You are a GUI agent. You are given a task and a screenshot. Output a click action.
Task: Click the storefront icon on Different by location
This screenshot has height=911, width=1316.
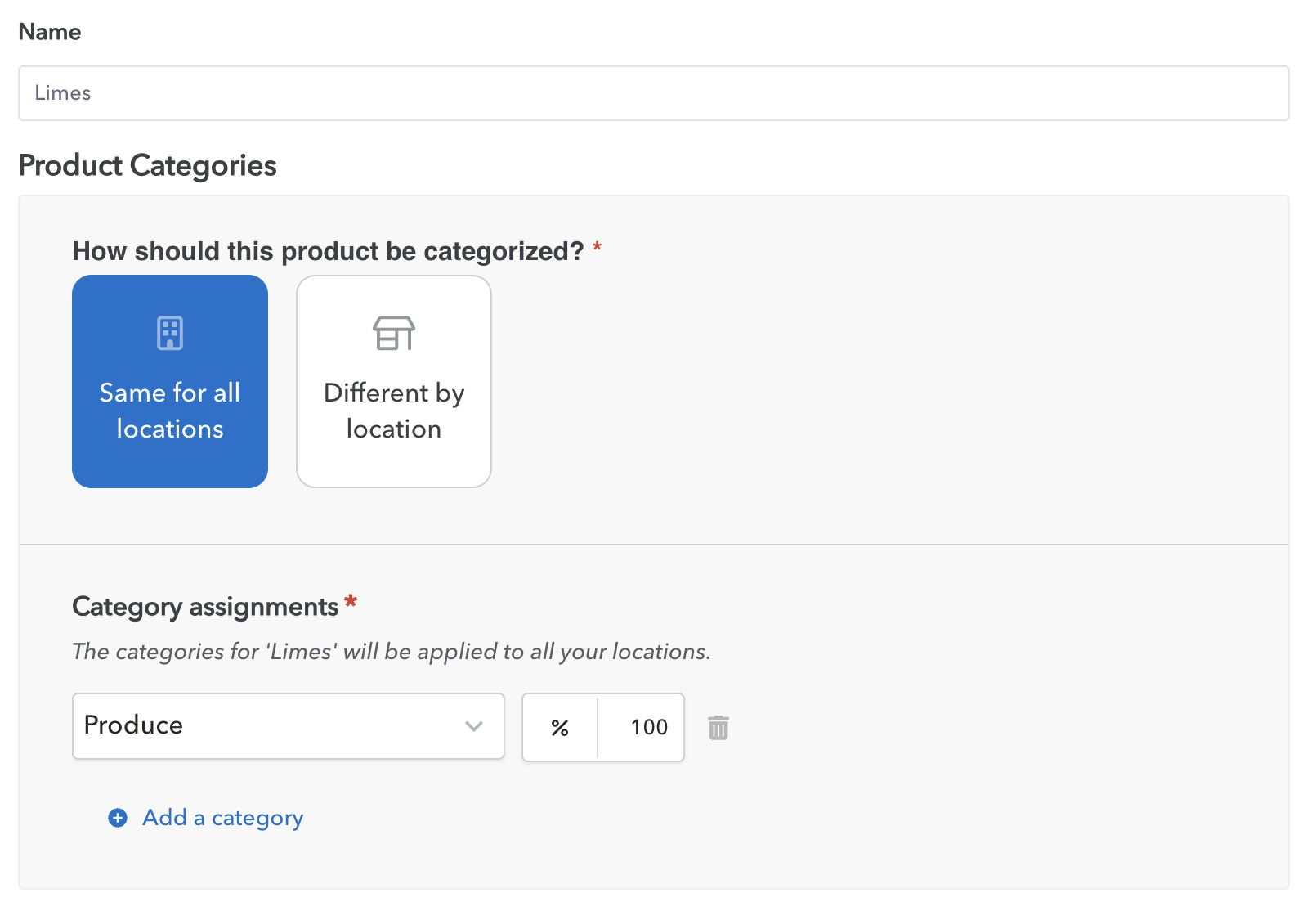(x=394, y=333)
